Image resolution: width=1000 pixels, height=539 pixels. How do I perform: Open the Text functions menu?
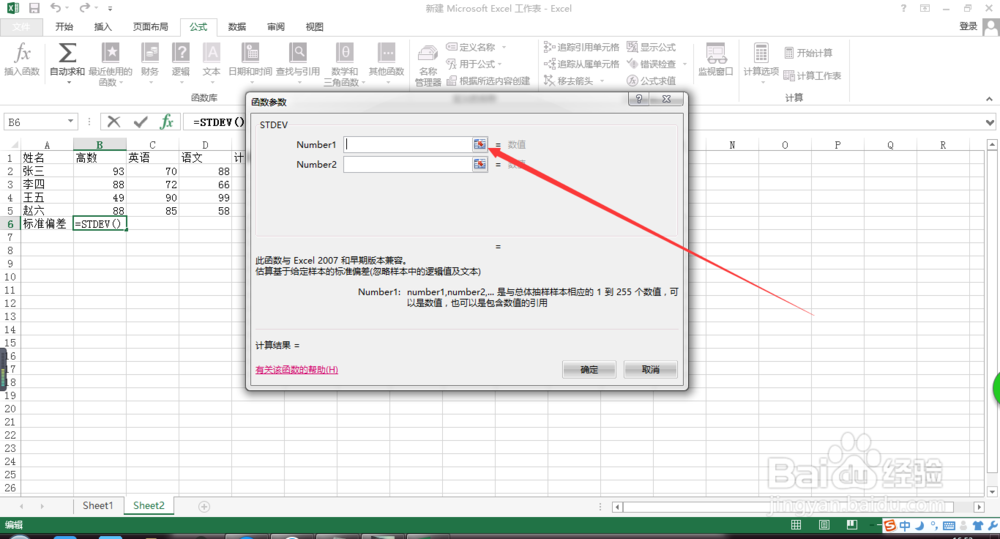point(211,63)
